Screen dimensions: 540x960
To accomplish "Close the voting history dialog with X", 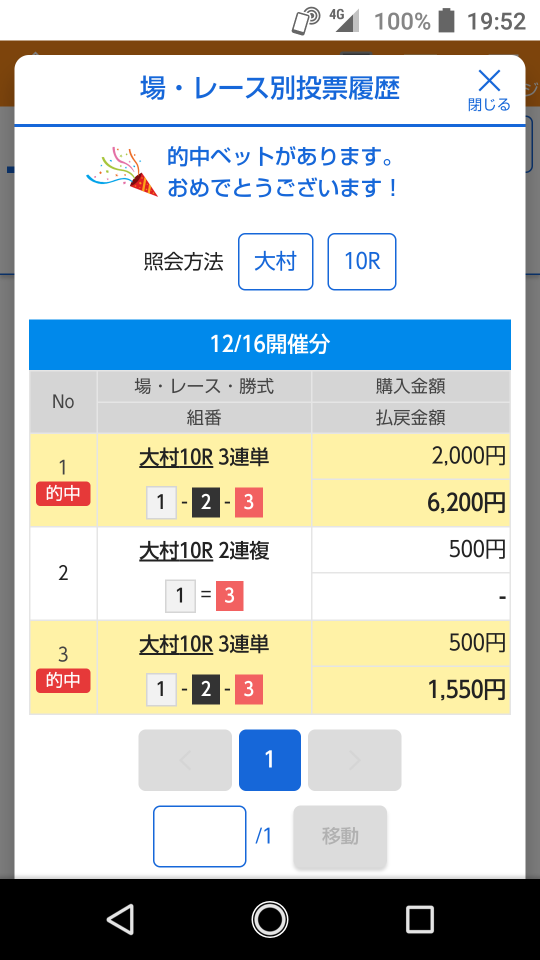I will [x=489, y=89].
